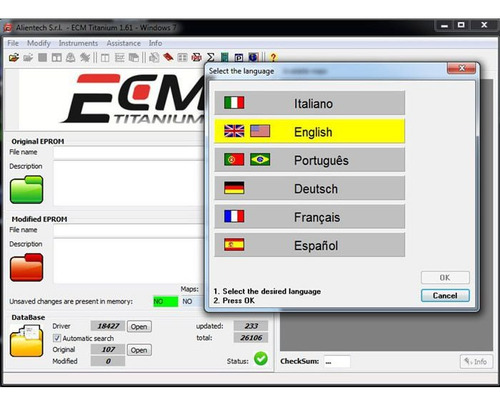500x405 pixels.
Task: Open help via yellow question mark icon
Action: [273, 58]
